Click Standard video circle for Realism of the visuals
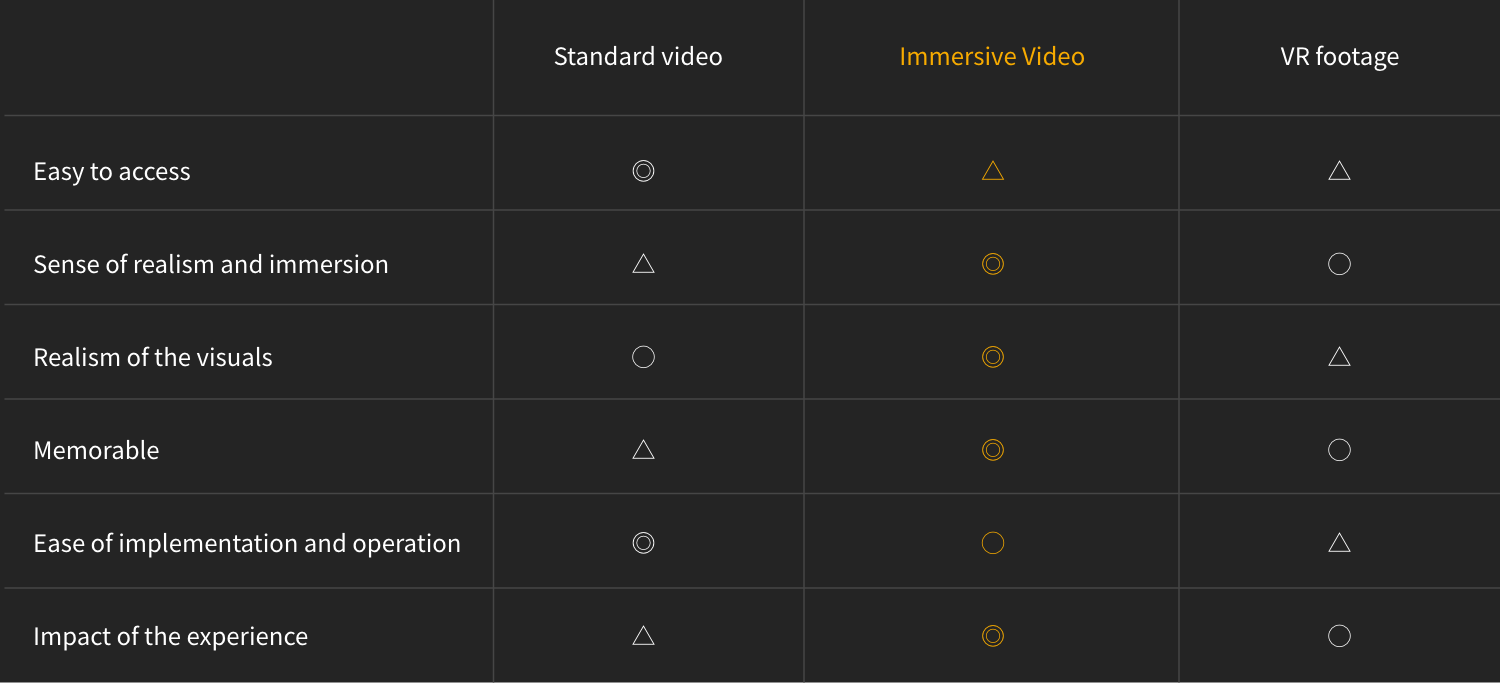Viewport: 1500px width, 683px height. point(644,357)
